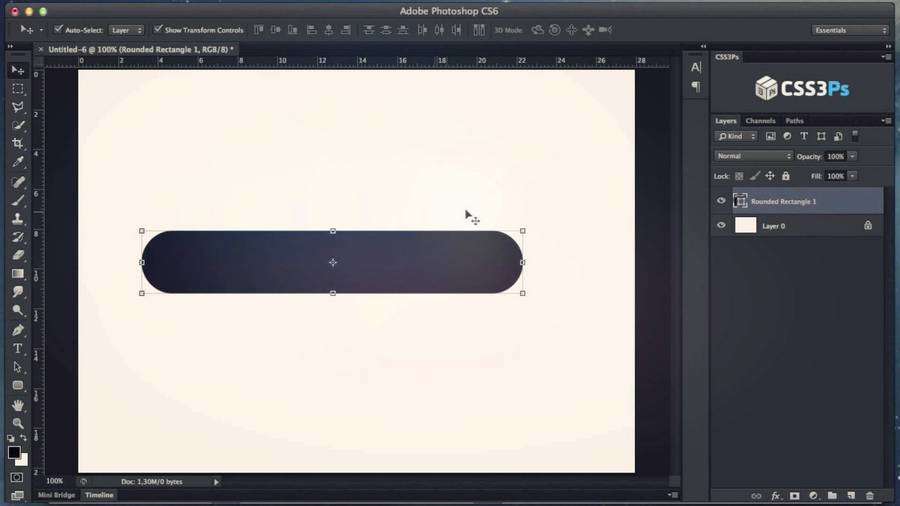The height and width of the screenshot is (506, 900).
Task: Click the link layers icon
Action: point(756,496)
